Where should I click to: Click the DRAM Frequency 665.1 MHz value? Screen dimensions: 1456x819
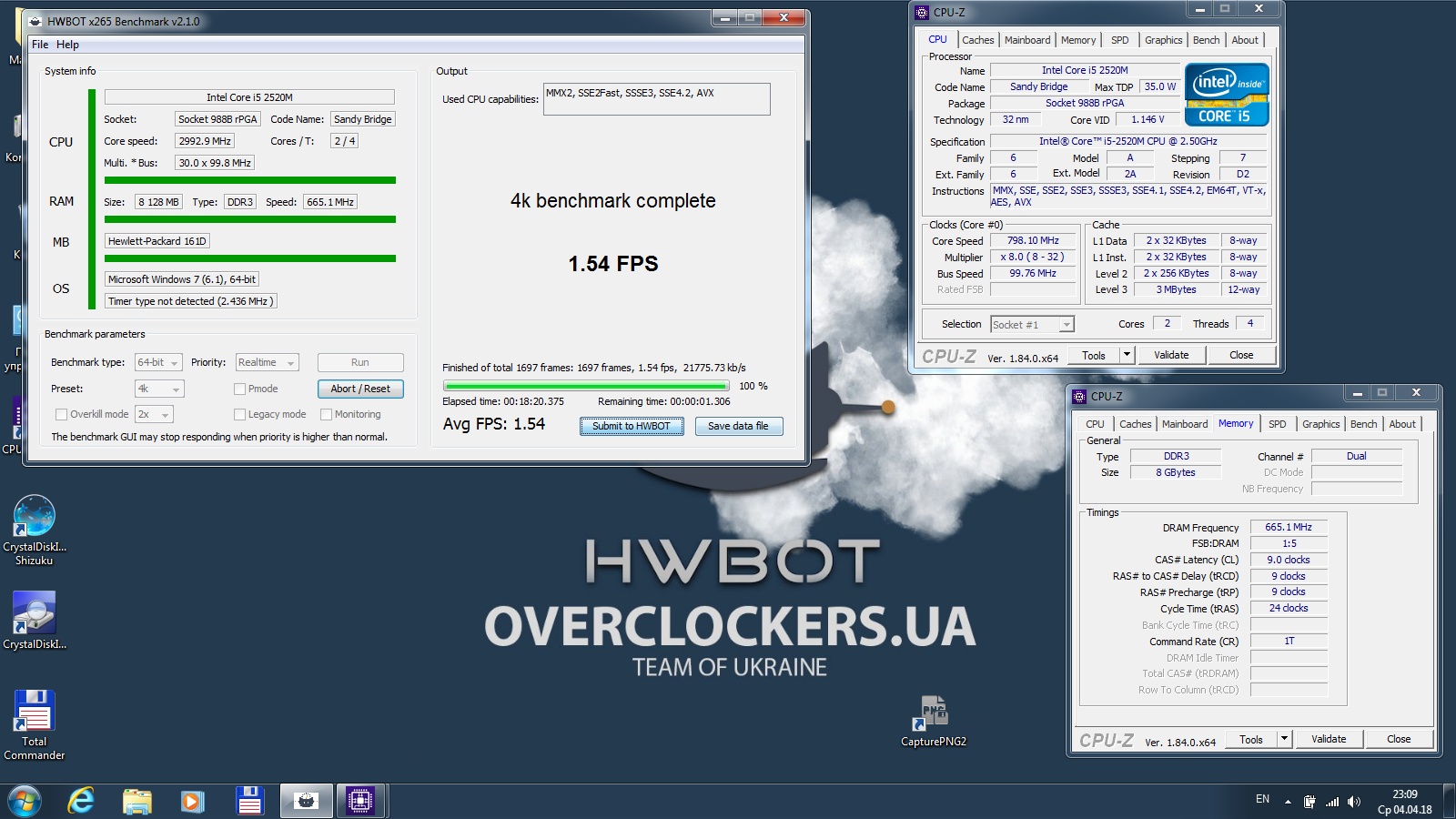(1289, 527)
